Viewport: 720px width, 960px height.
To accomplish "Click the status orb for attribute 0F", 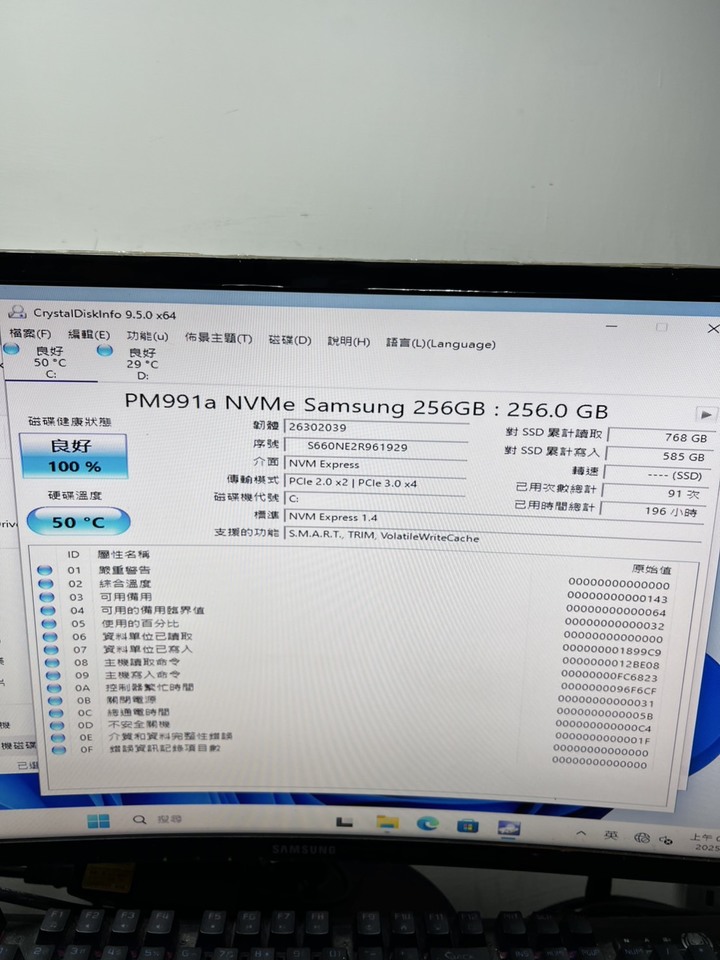I will (59, 749).
